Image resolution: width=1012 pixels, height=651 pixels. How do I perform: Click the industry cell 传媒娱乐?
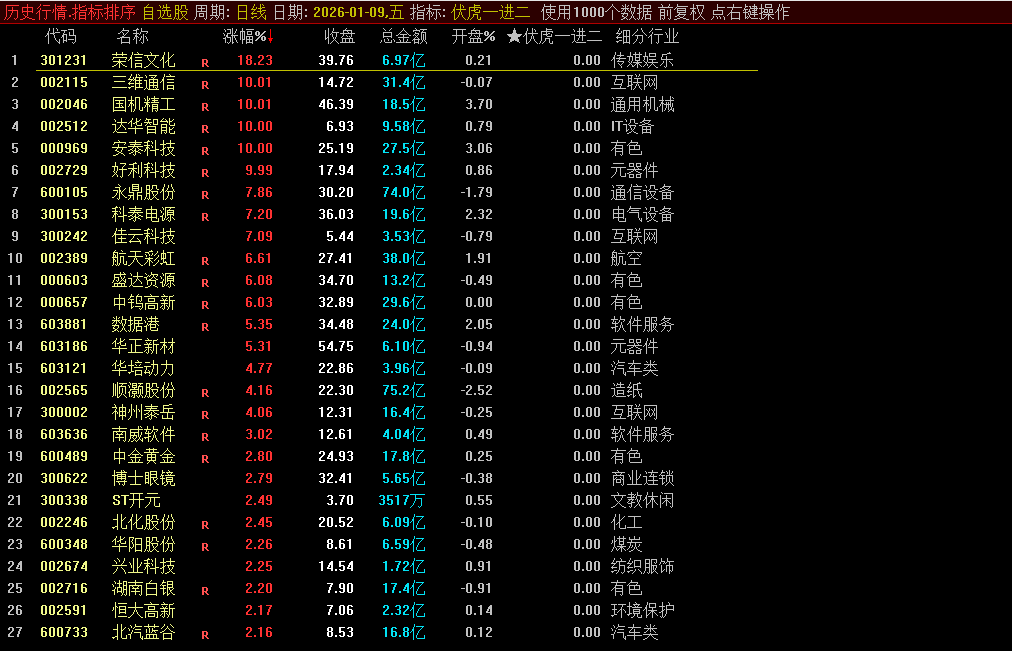pyautogui.click(x=642, y=60)
